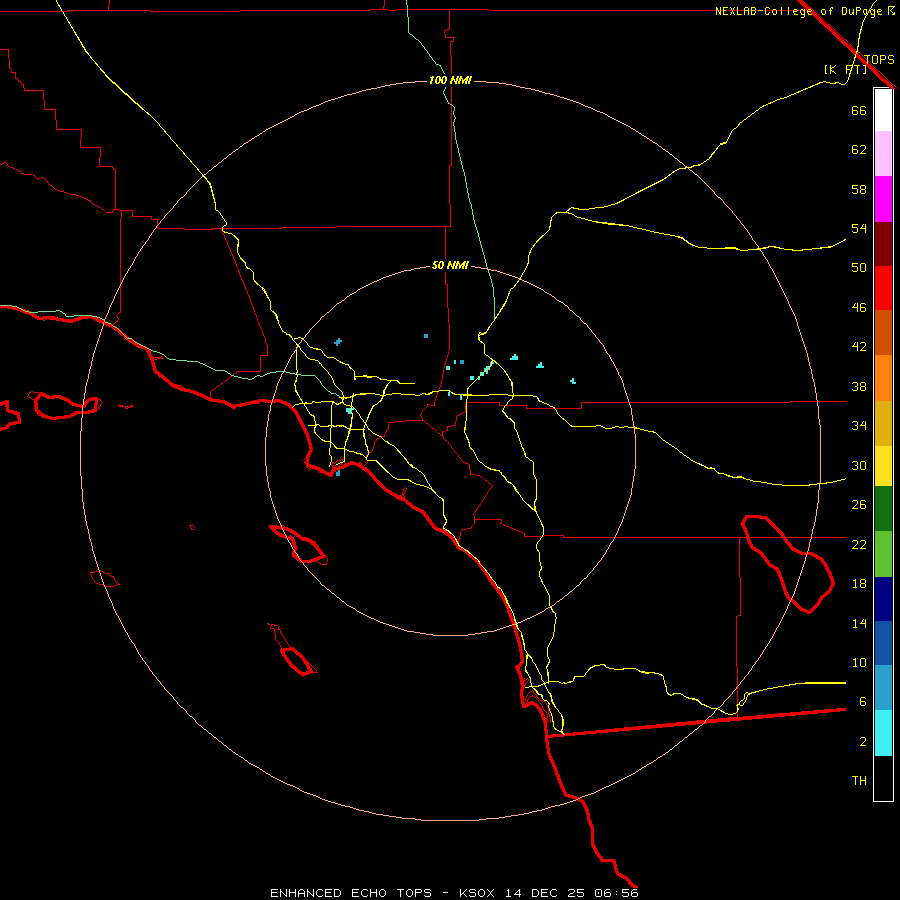The height and width of the screenshot is (900, 900).
Task: Click legend value 62
Action: pyautogui.click(x=859, y=150)
